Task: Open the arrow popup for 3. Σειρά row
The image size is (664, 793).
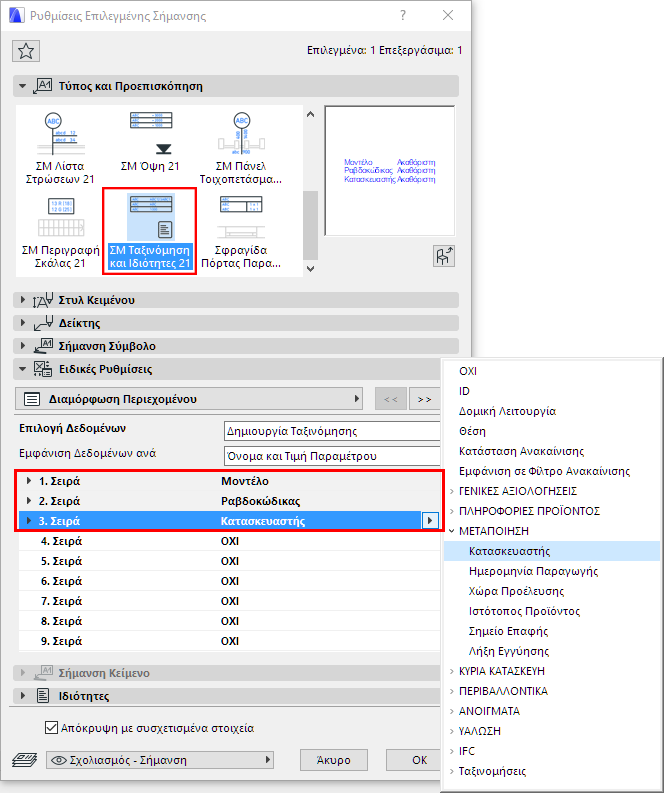Action: [430, 520]
